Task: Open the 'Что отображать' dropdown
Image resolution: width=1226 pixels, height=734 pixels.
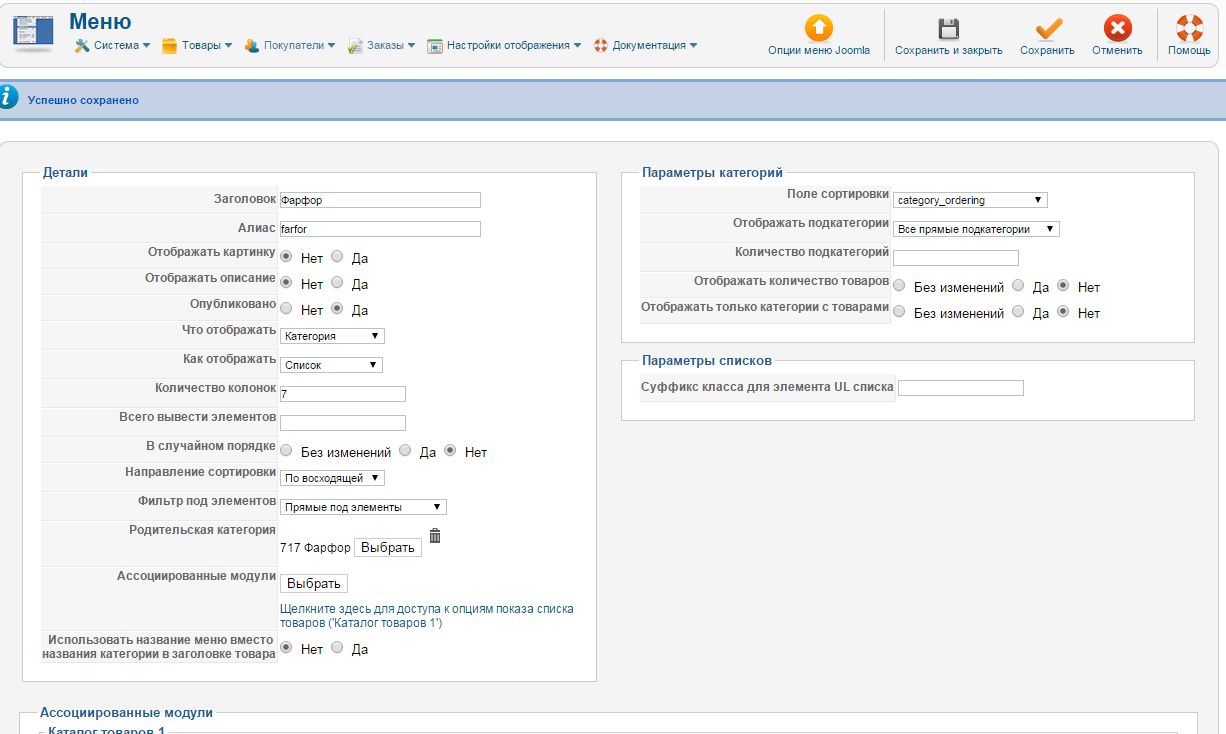Action: [332, 336]
